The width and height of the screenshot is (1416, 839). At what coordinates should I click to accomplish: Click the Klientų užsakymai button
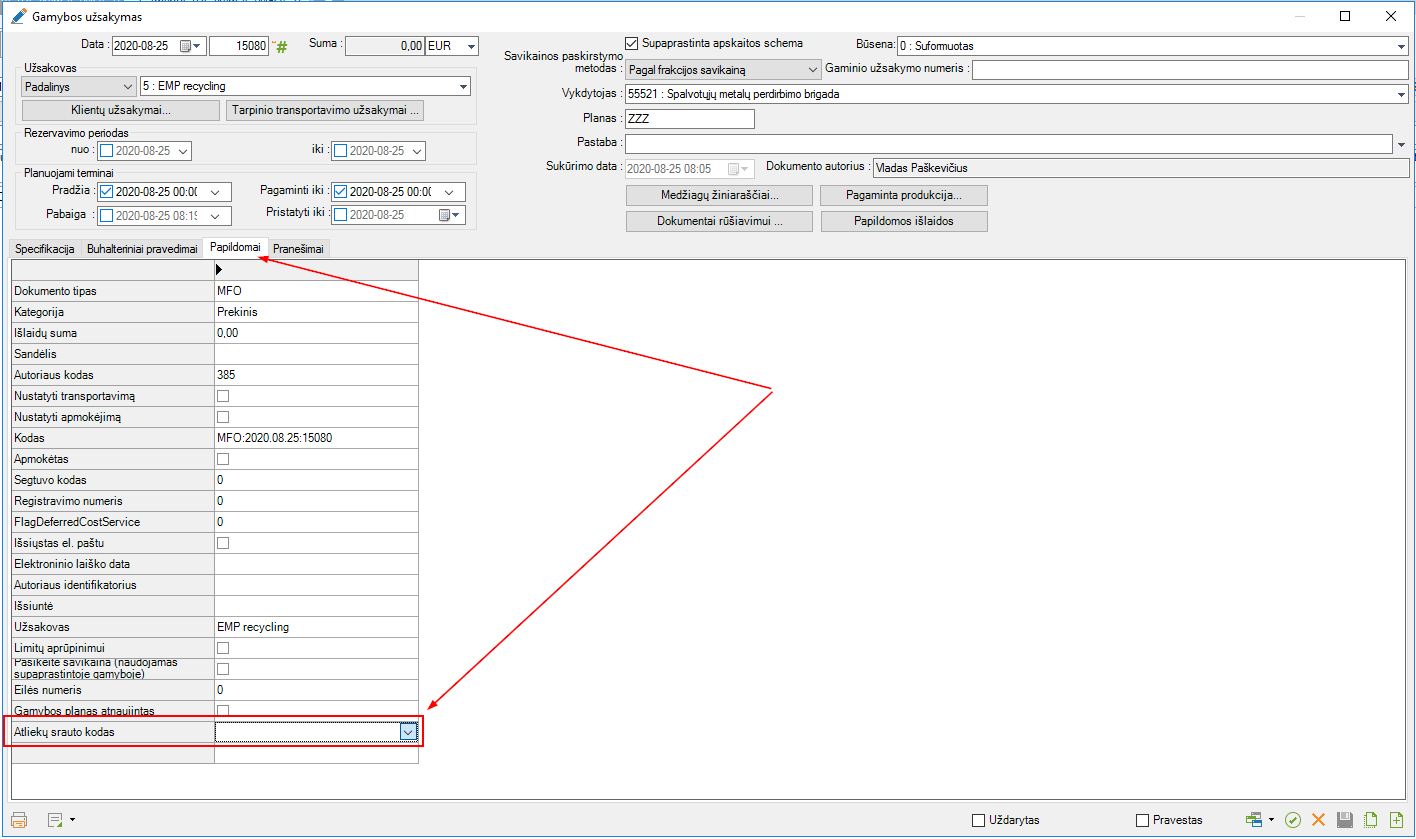pos(120,110)
